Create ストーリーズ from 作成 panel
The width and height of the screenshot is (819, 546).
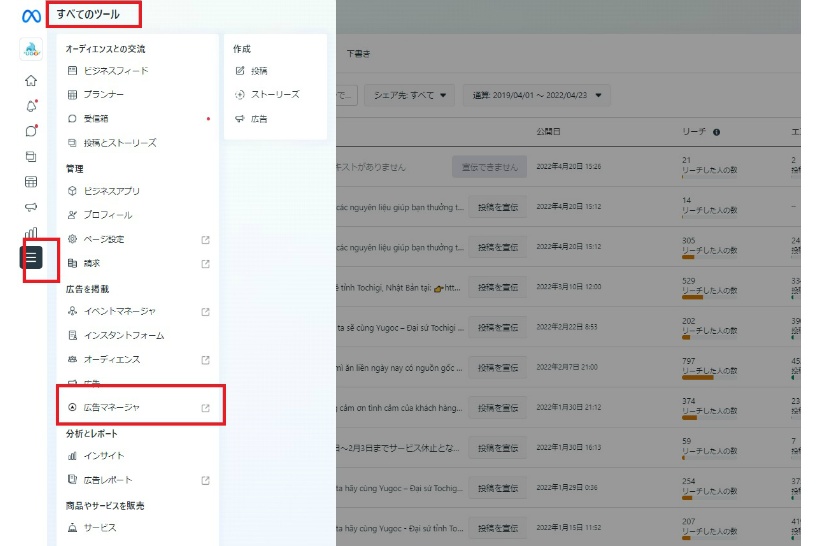[275, 95]
